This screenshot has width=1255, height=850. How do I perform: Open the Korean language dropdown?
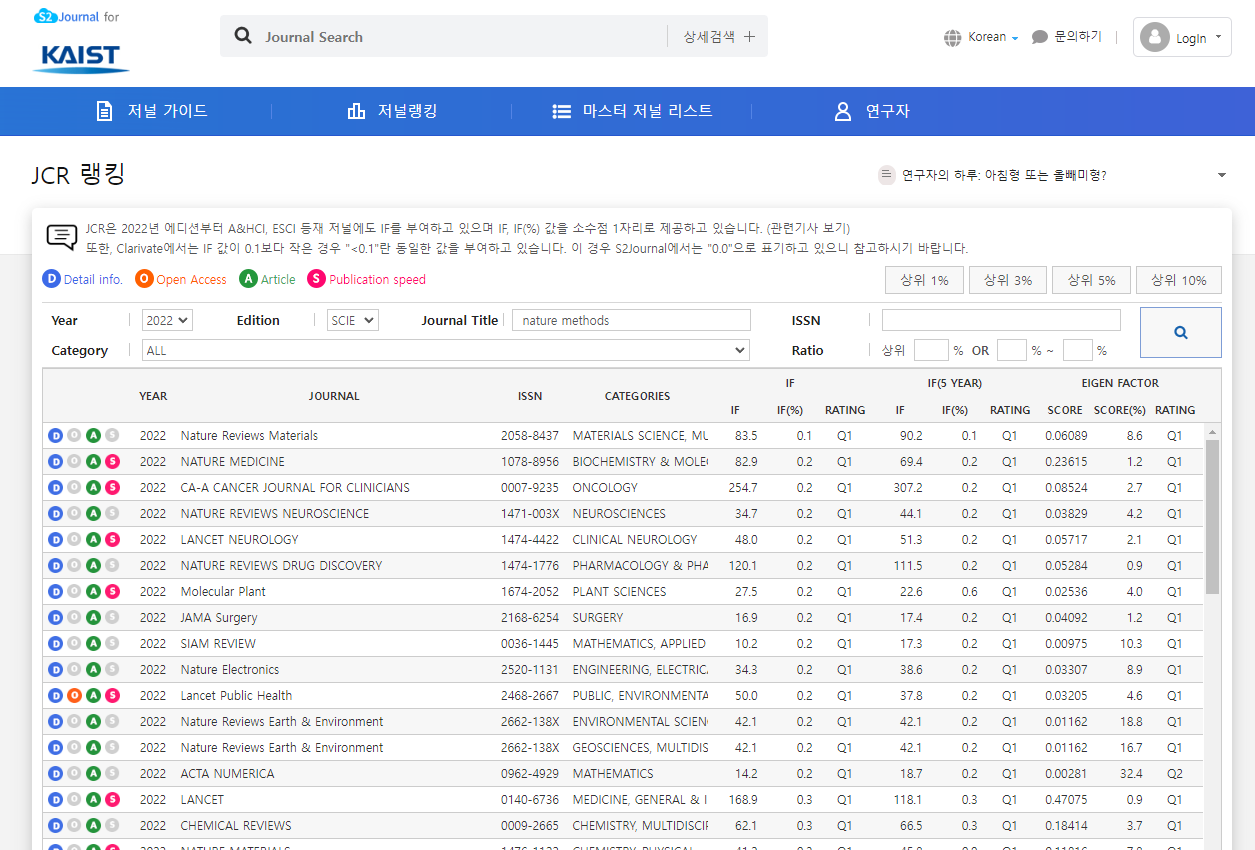pos(994,37)
